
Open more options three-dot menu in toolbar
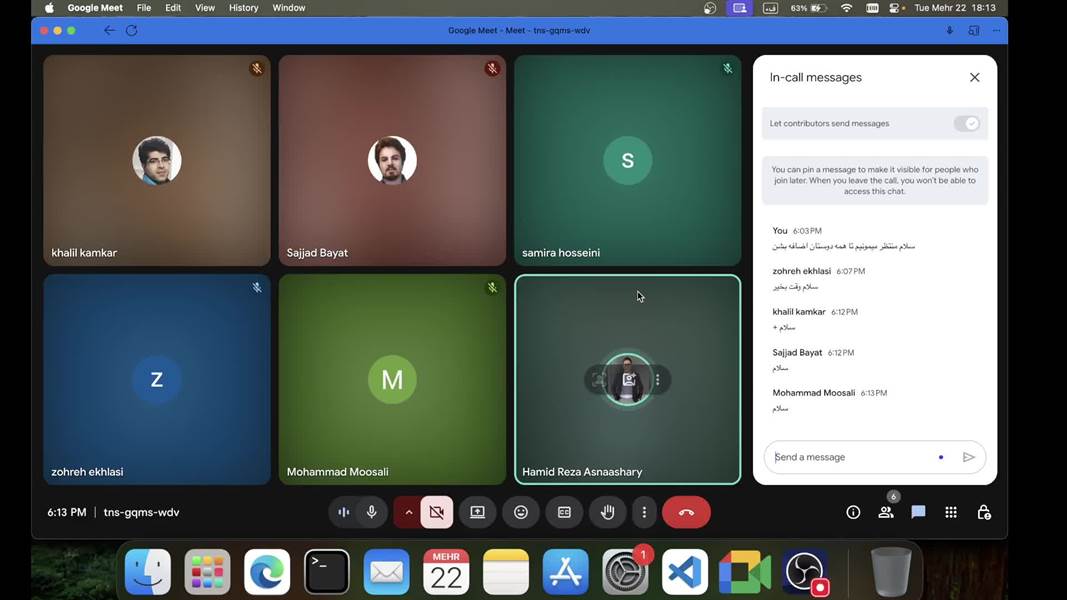tap(644, 512)
